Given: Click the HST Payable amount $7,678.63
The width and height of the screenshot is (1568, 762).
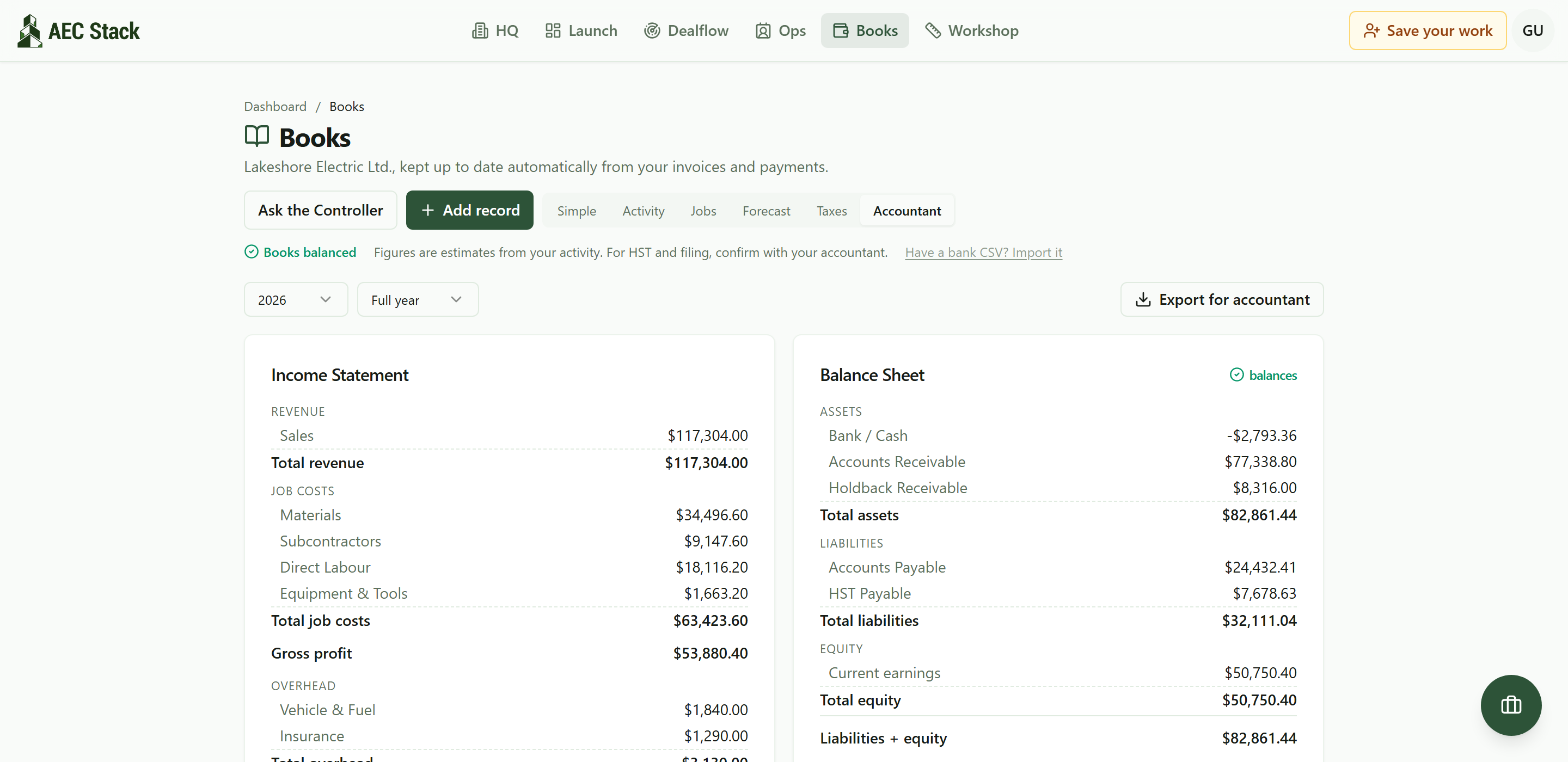Looking at the screenshot, I should click(x=1265, y=593).
